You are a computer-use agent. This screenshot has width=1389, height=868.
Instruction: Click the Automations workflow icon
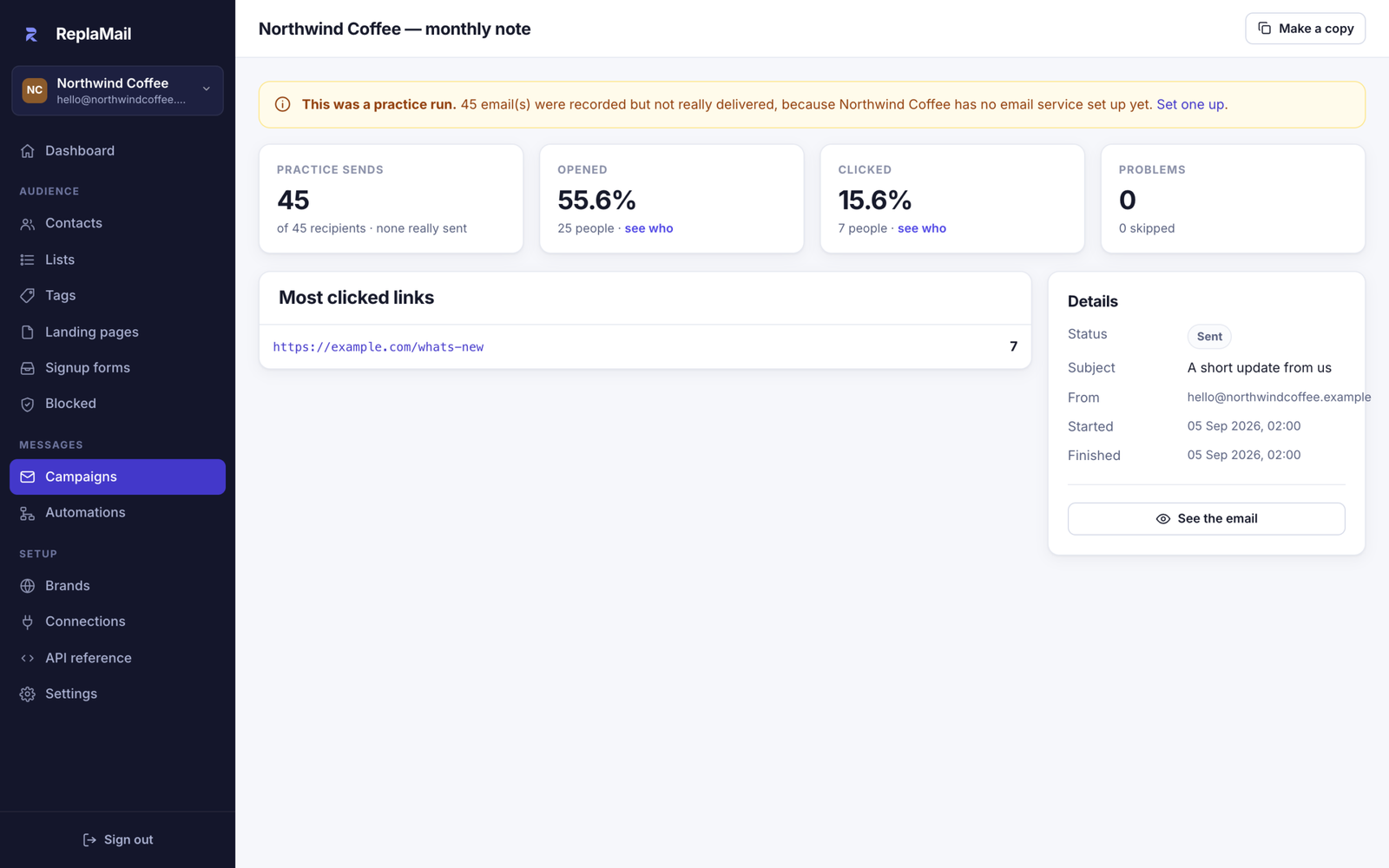coord(28,513)
